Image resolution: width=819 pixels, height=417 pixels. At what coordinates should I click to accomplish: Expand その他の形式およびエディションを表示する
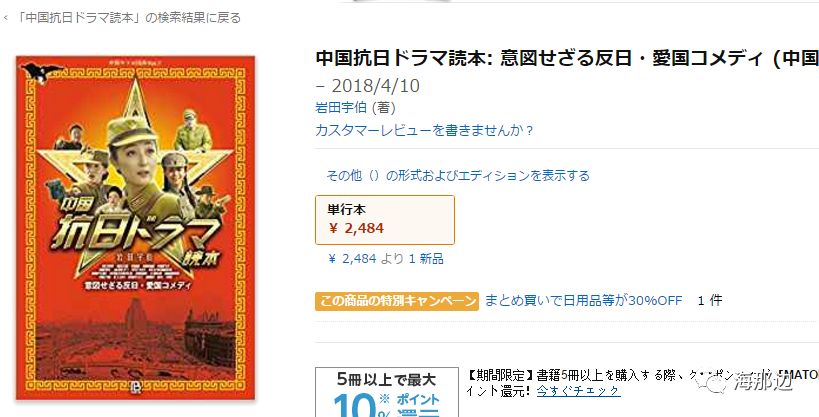[458, 176]
